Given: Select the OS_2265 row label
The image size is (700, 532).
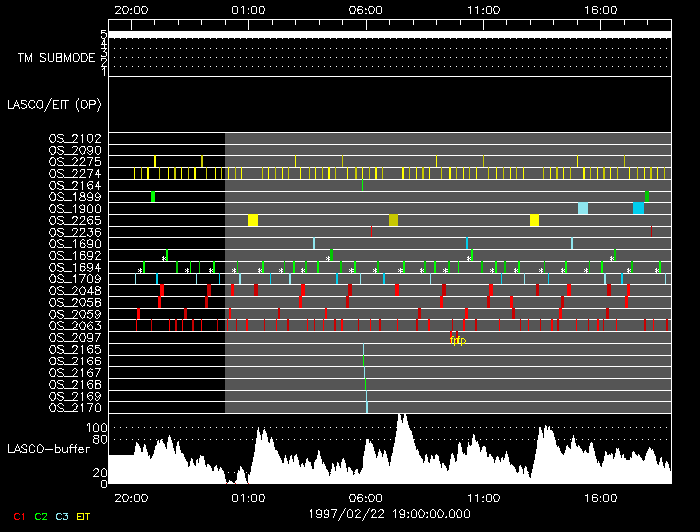Looking at the screenshot, I should [x=74, y=220].
